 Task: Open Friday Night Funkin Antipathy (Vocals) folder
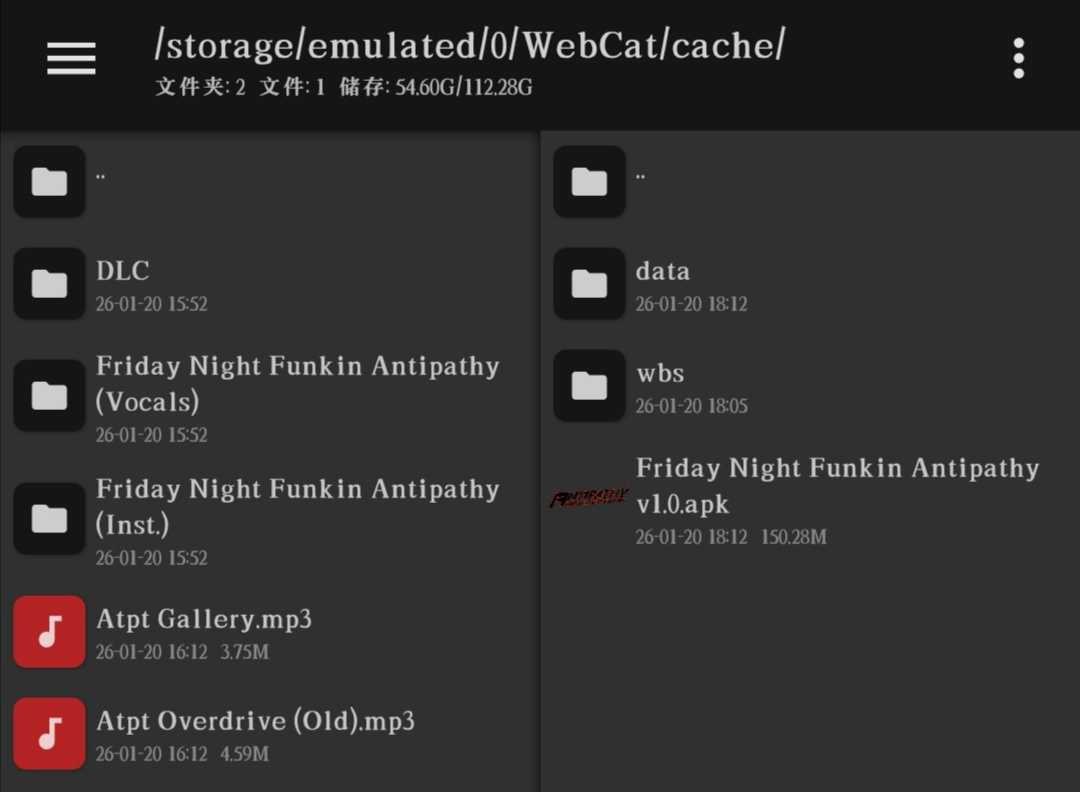point(297,383)
